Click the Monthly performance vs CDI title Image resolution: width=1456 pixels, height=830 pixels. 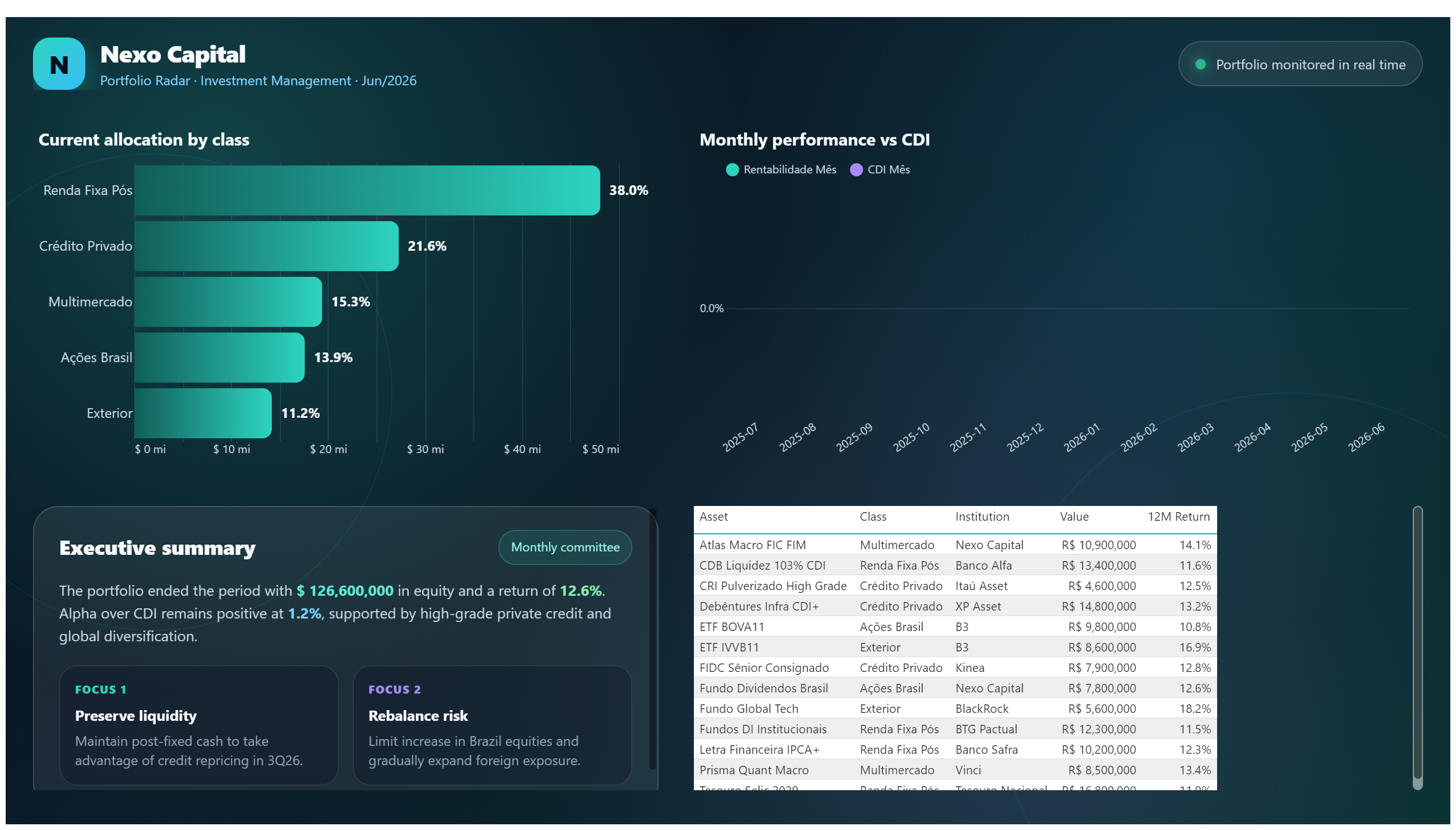pos(814,140)
